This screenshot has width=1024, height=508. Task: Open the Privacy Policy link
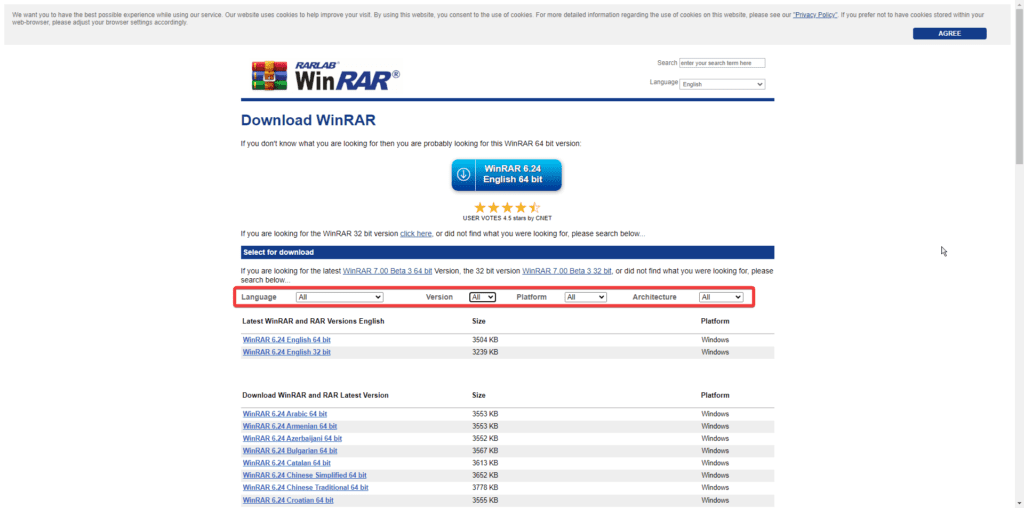click(x=814, y=15)
